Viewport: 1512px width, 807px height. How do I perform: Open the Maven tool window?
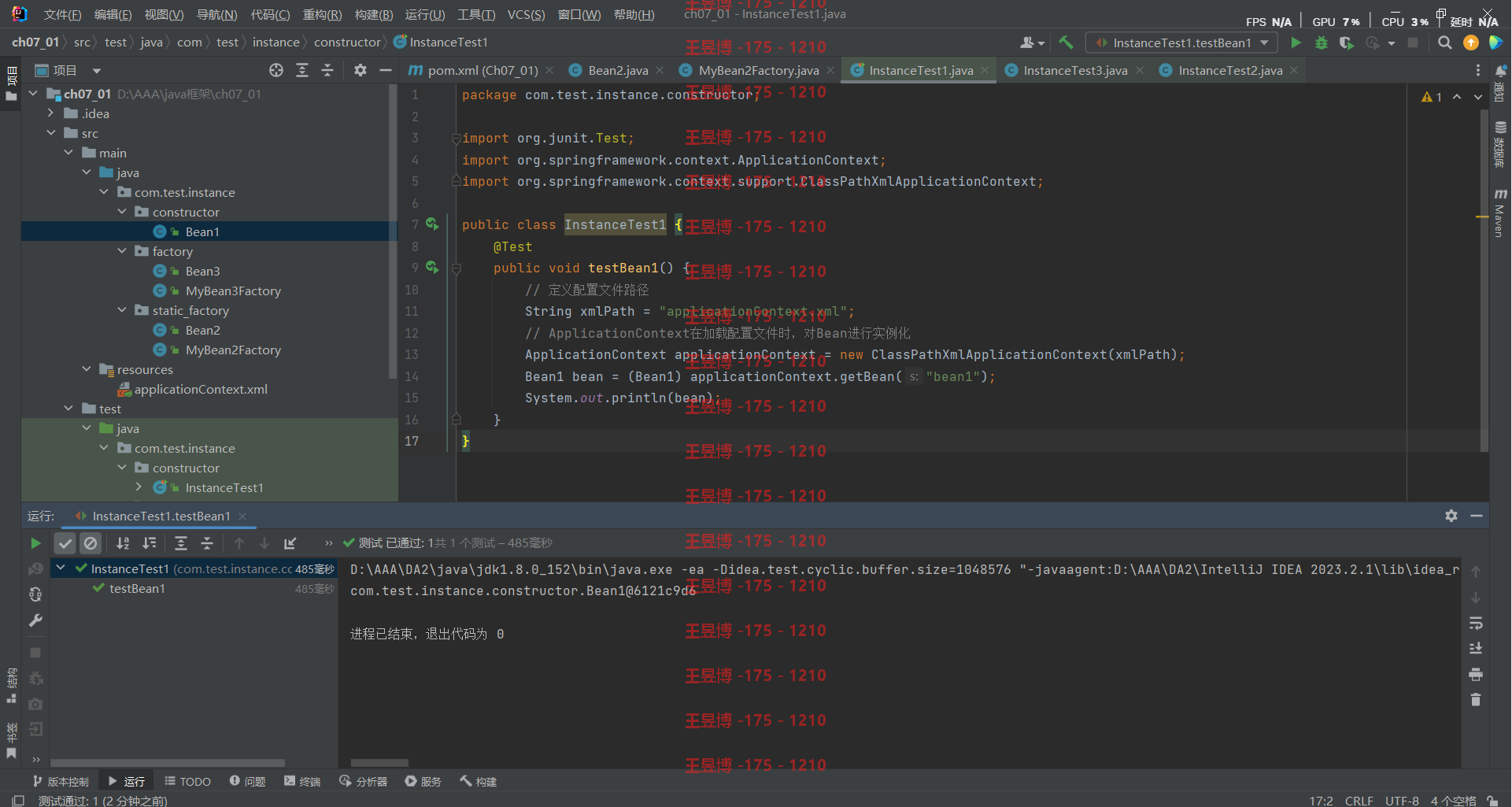coord(1500,213)
